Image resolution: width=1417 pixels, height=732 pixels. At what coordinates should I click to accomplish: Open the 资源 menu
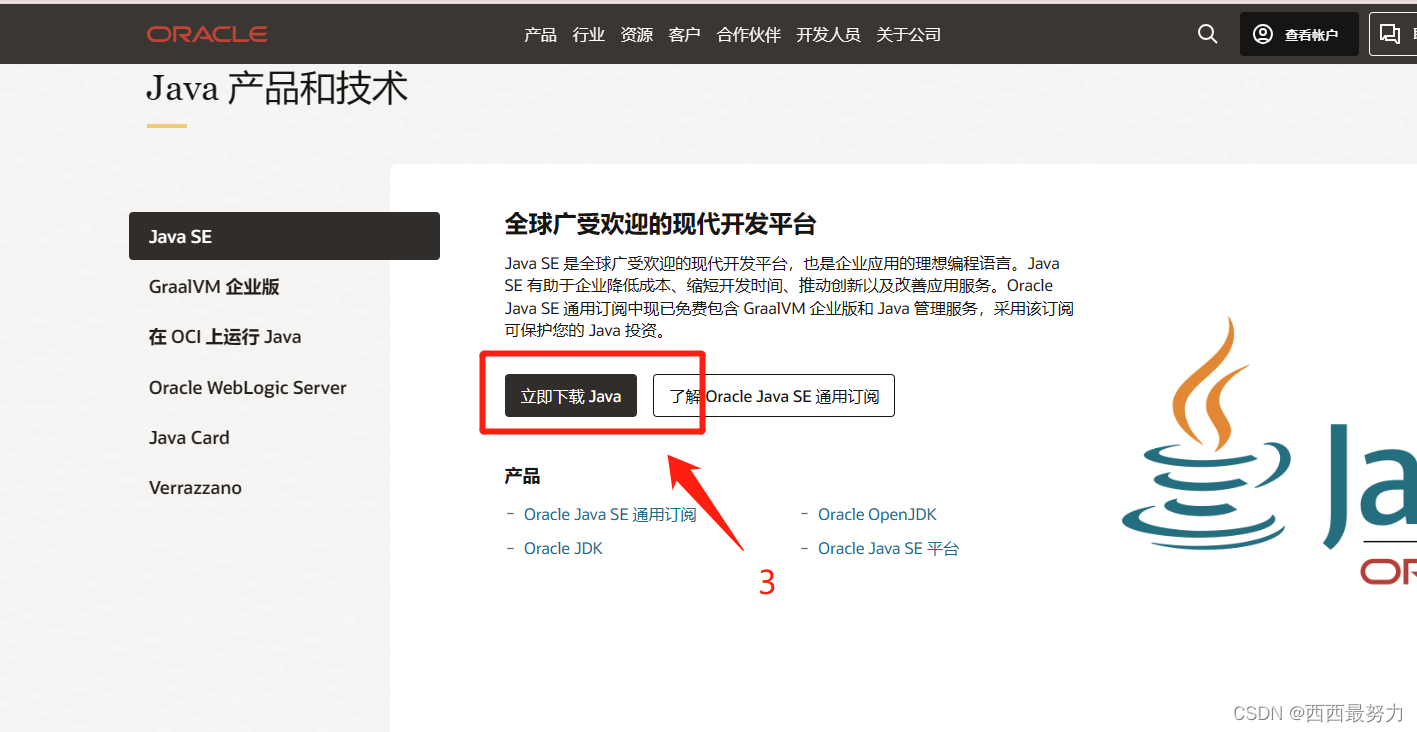pos(637,34)
